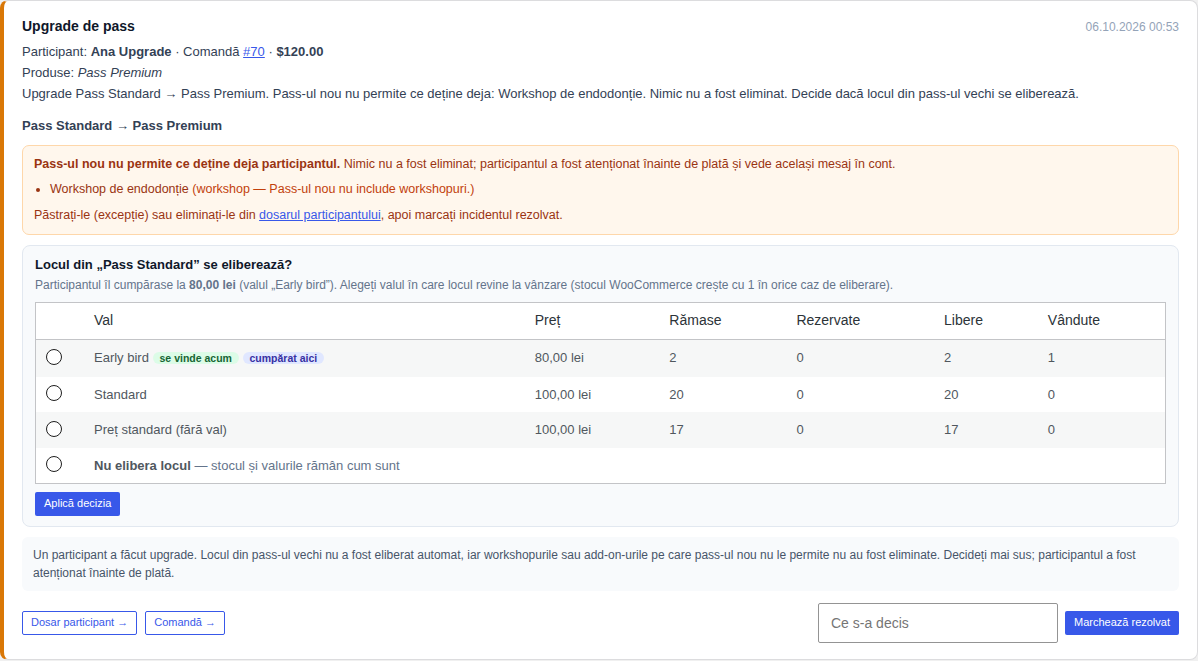Click the Libere column header
Image resolution: width=1198 pixels, height=661 pixels.
pyautogui.click(x=963, y=320)
